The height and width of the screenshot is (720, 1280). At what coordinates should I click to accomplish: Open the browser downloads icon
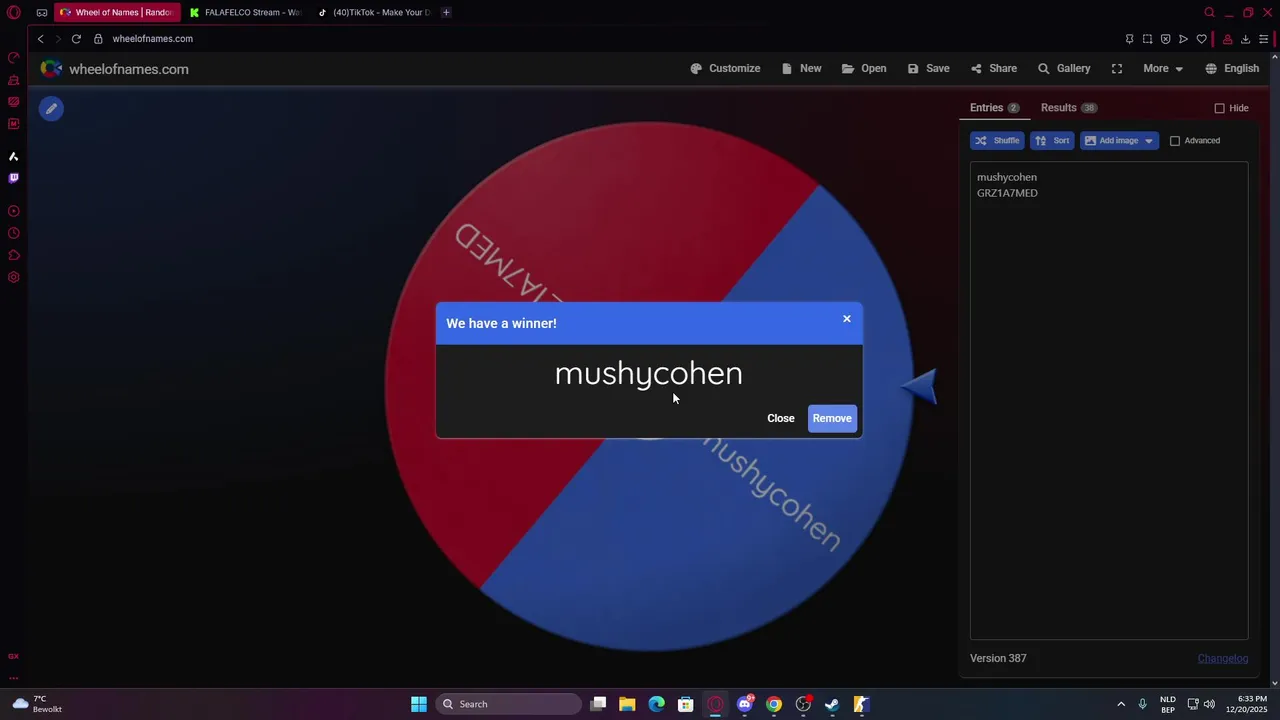tap(1246, 39)
